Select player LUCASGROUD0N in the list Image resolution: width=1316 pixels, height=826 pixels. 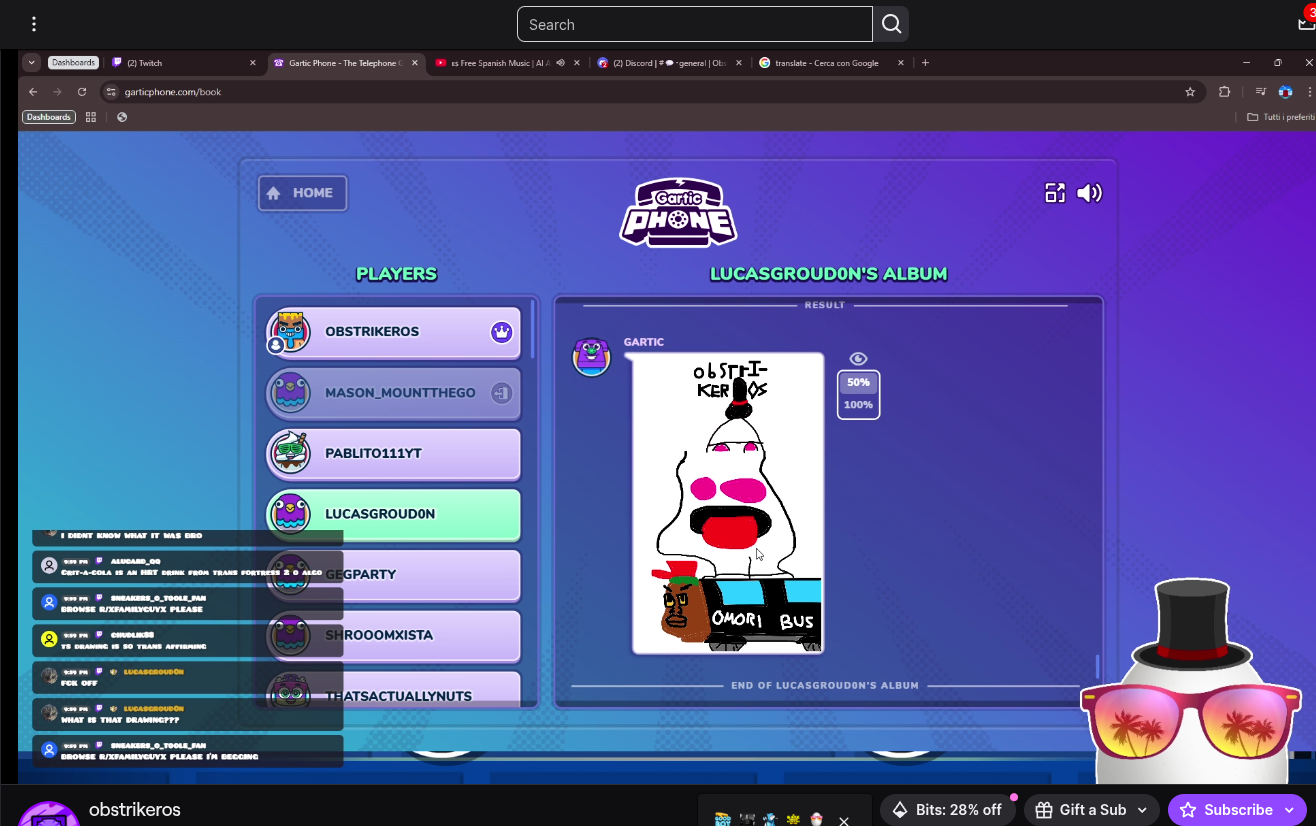(394, 514)
